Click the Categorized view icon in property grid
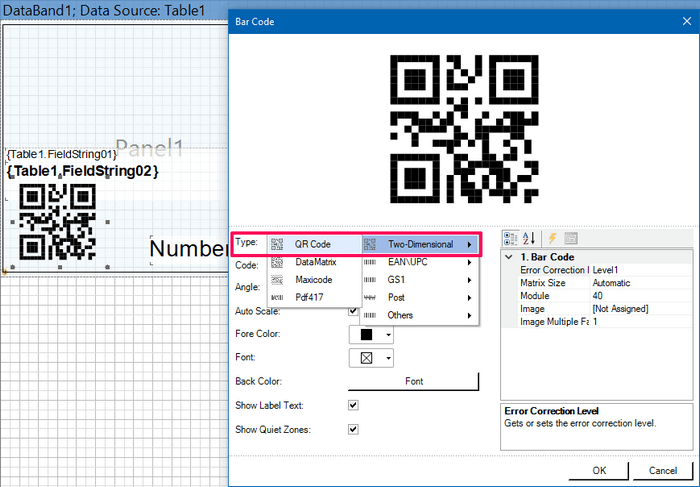The image size is (700, 487). (509, 238)
